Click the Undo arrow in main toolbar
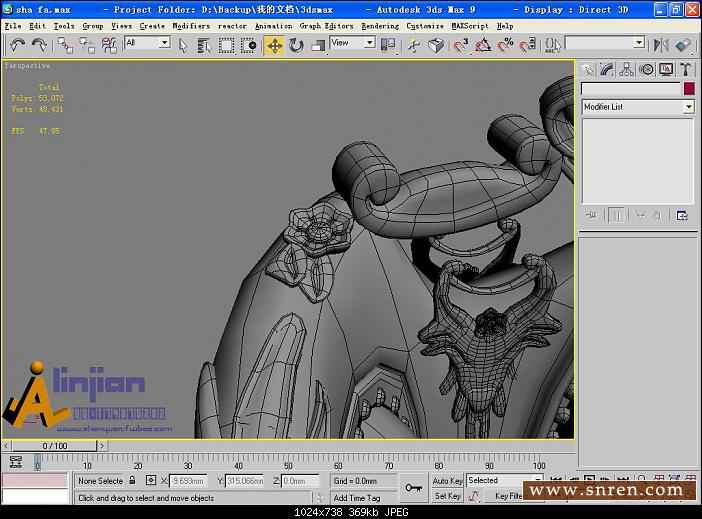Image resolution: width=702 pixels, height=519 pixels. (17, 45)
